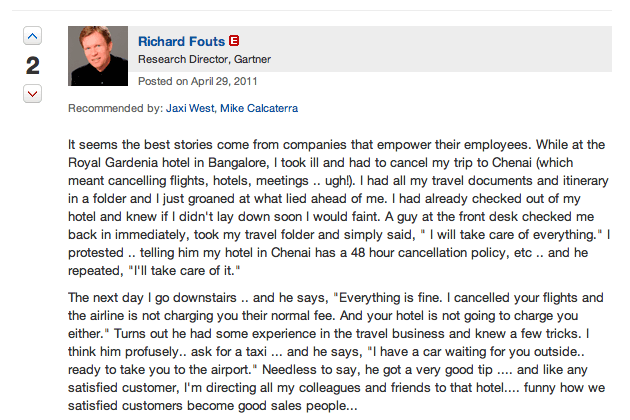Click the sentence "Everything is fine."
630x420 pixels.
388,297
